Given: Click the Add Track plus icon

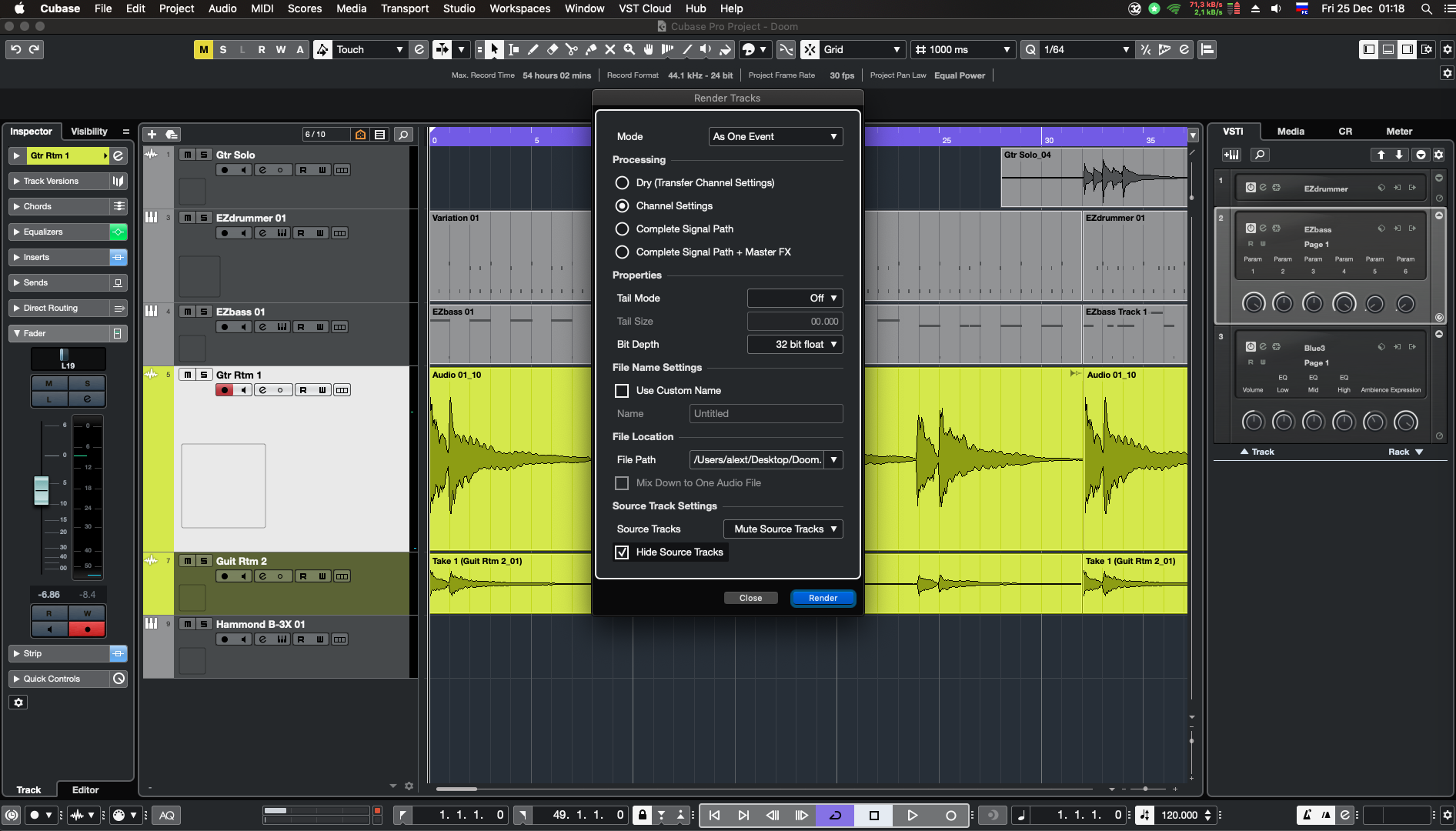Looking at the screenshot, I should (152, 135).
